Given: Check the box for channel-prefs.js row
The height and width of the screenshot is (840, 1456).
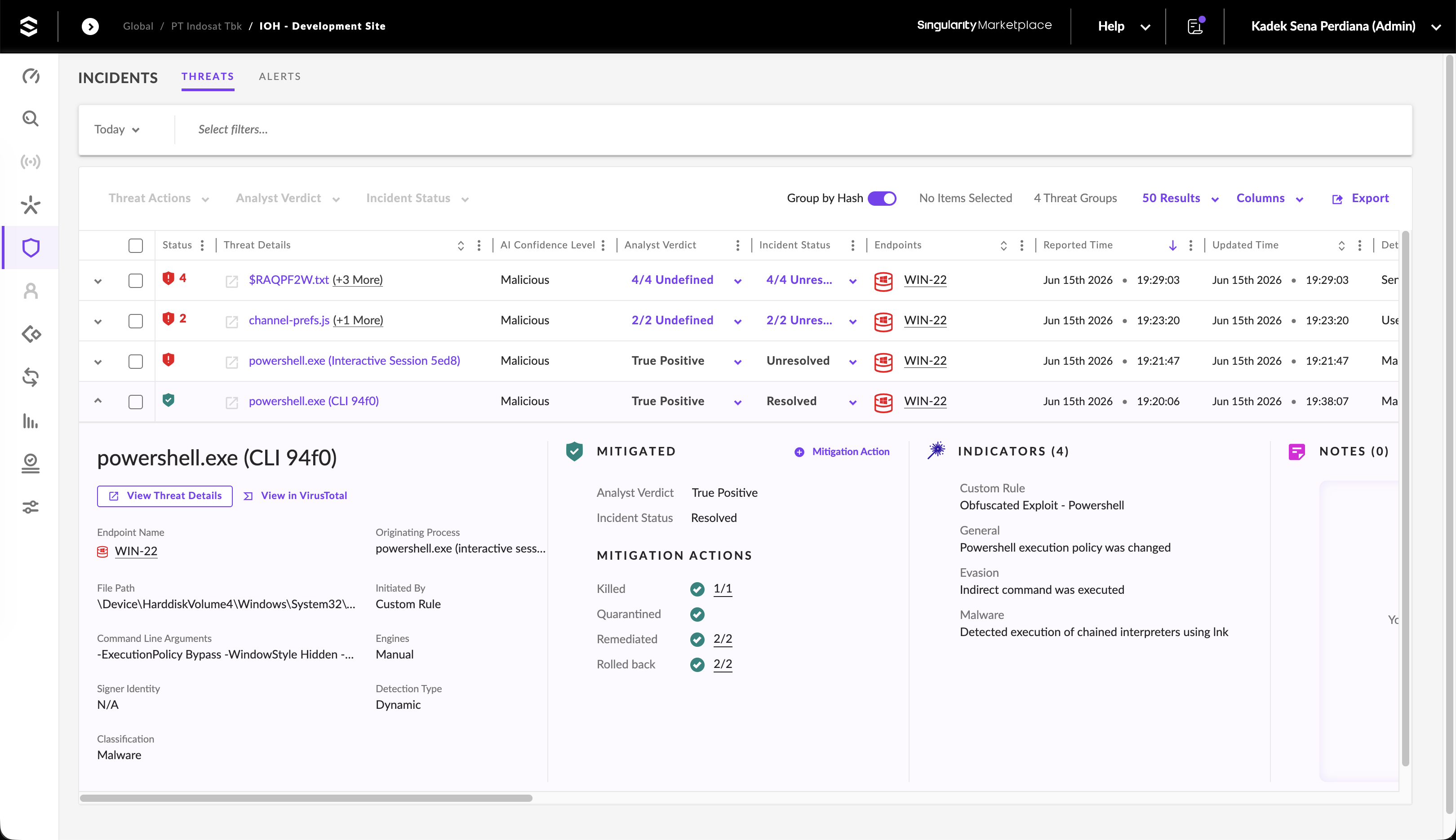Looking at the screenshot, I should coord(136,321).
